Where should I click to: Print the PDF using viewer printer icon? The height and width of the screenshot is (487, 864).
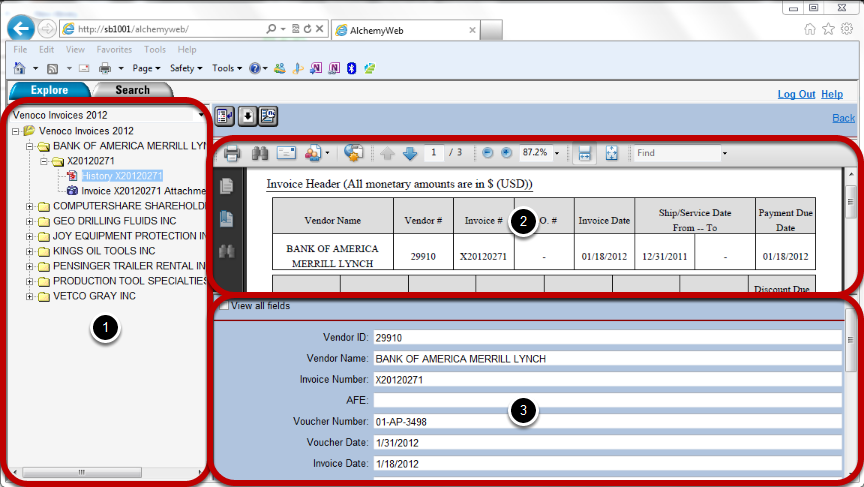pyautogui.click(x=232, y=153)
